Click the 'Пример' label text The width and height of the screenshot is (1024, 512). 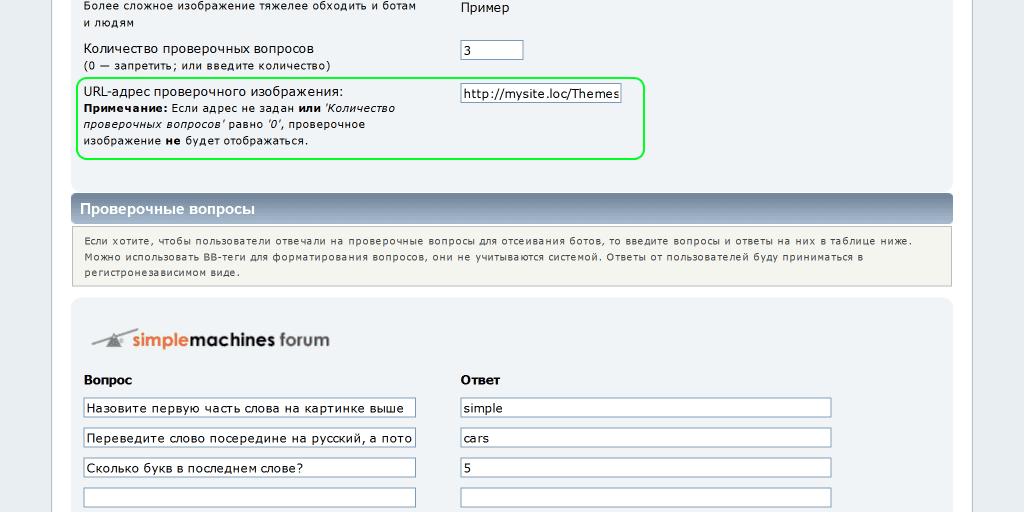485,8
